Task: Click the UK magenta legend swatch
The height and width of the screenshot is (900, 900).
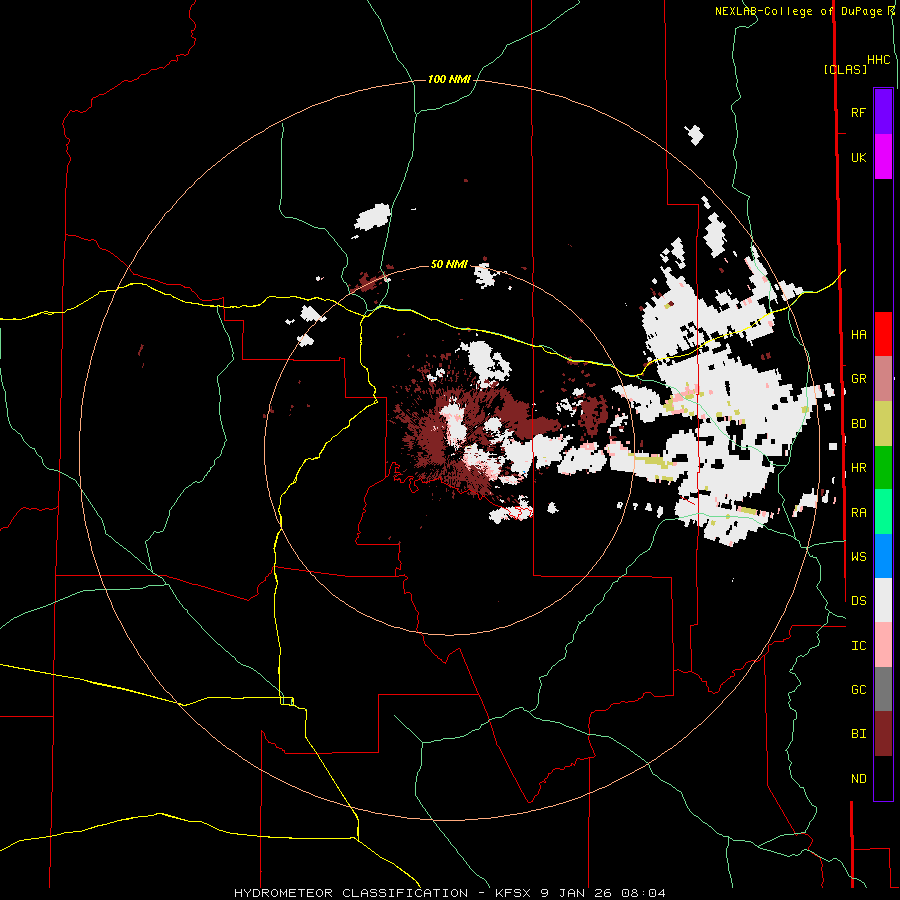Action: pyautogui.click(x=883, y=157)
